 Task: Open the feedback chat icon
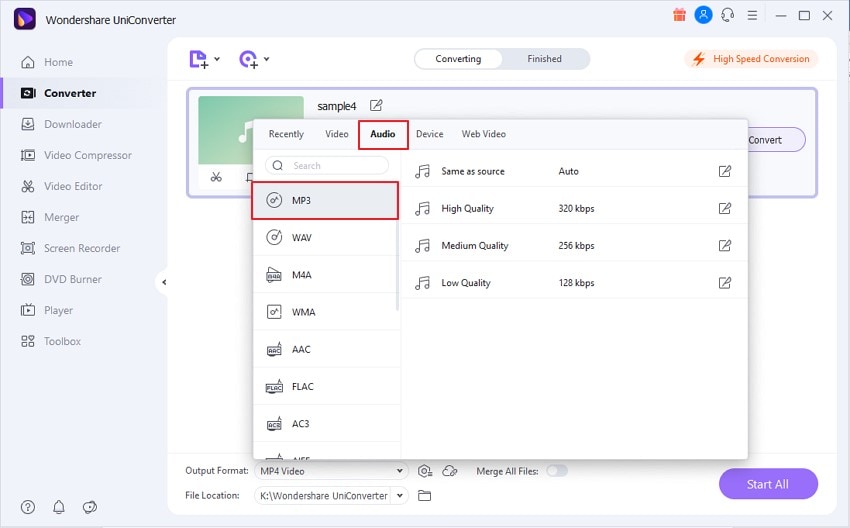(89, 507)
